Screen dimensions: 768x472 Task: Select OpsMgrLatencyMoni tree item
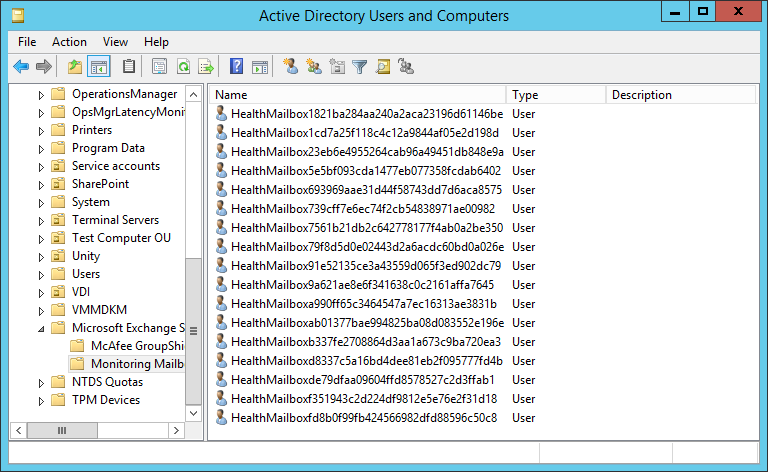(x=128, y=112)
